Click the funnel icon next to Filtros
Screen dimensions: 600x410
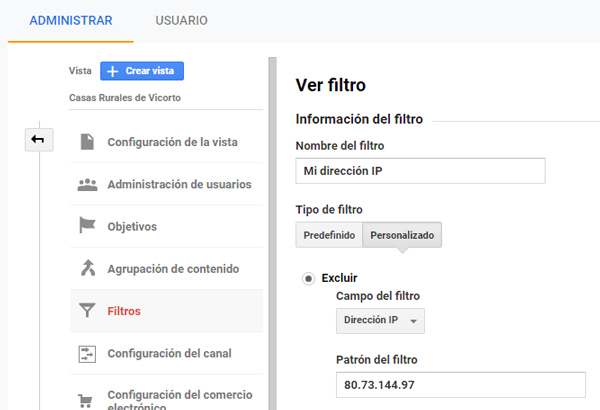pyautogui.click(x=87, y=311)
